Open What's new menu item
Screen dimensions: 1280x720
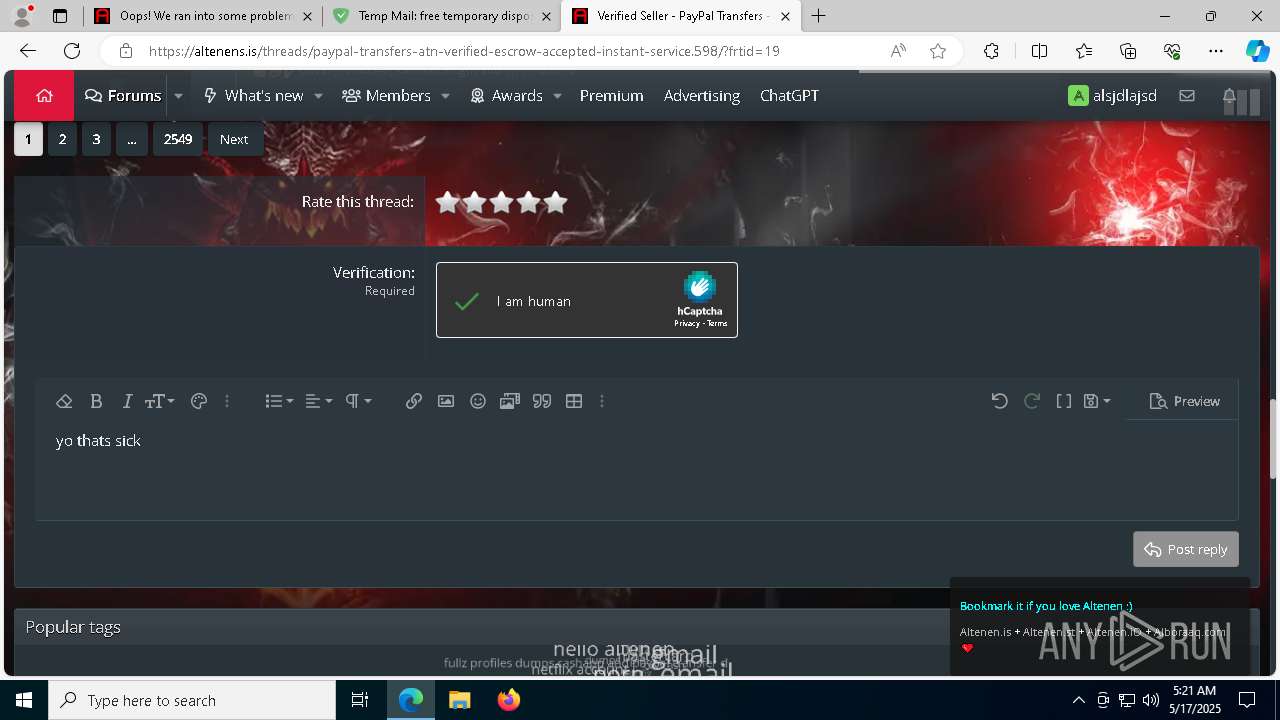pos(253,96)
